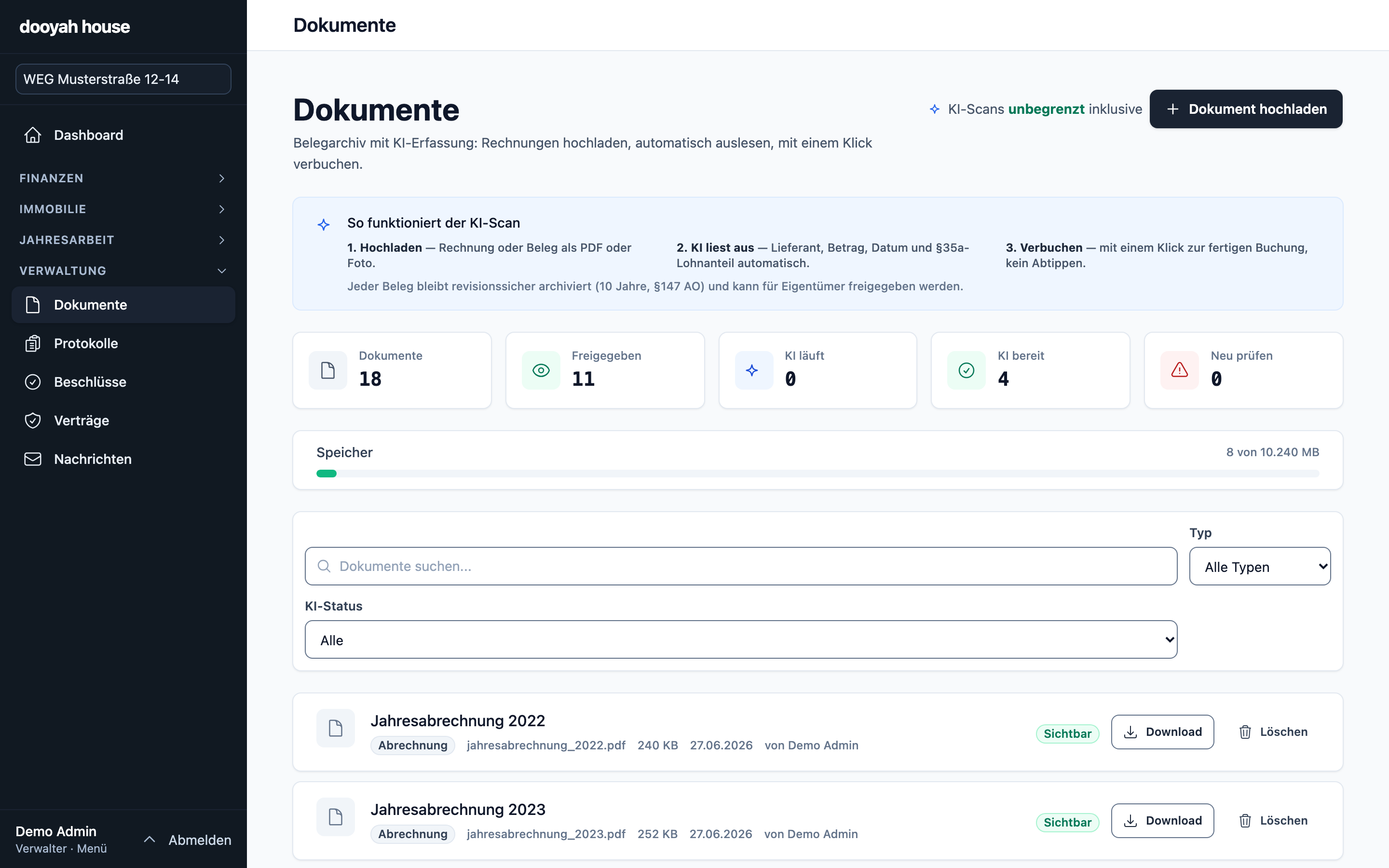1389x868 pixels.
Task: Open the KI-Status Alle dropdown
Action: [x=740, y=639]
